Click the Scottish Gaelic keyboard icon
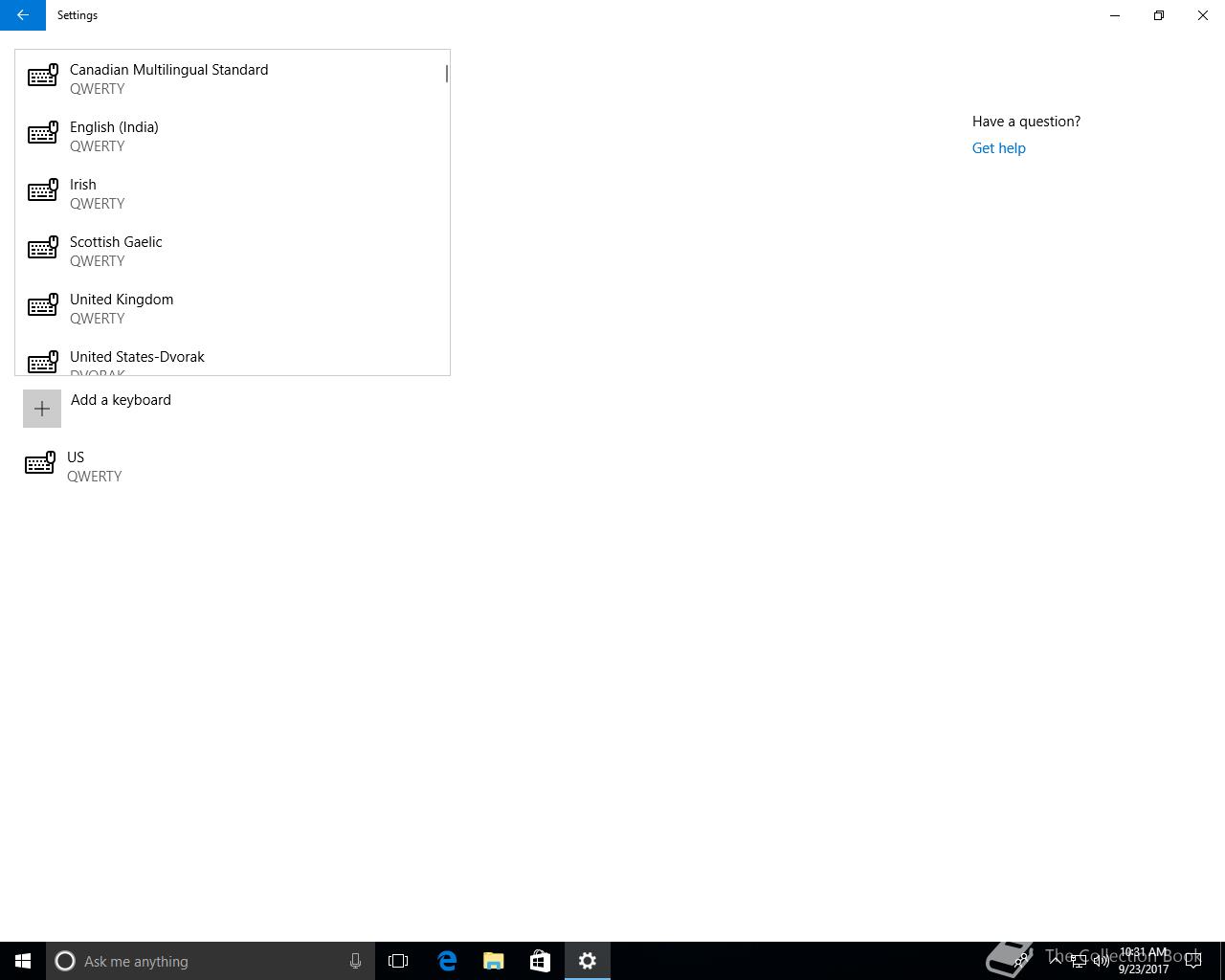This screenshot has height=980, width=1225. [x=42, y=248]
